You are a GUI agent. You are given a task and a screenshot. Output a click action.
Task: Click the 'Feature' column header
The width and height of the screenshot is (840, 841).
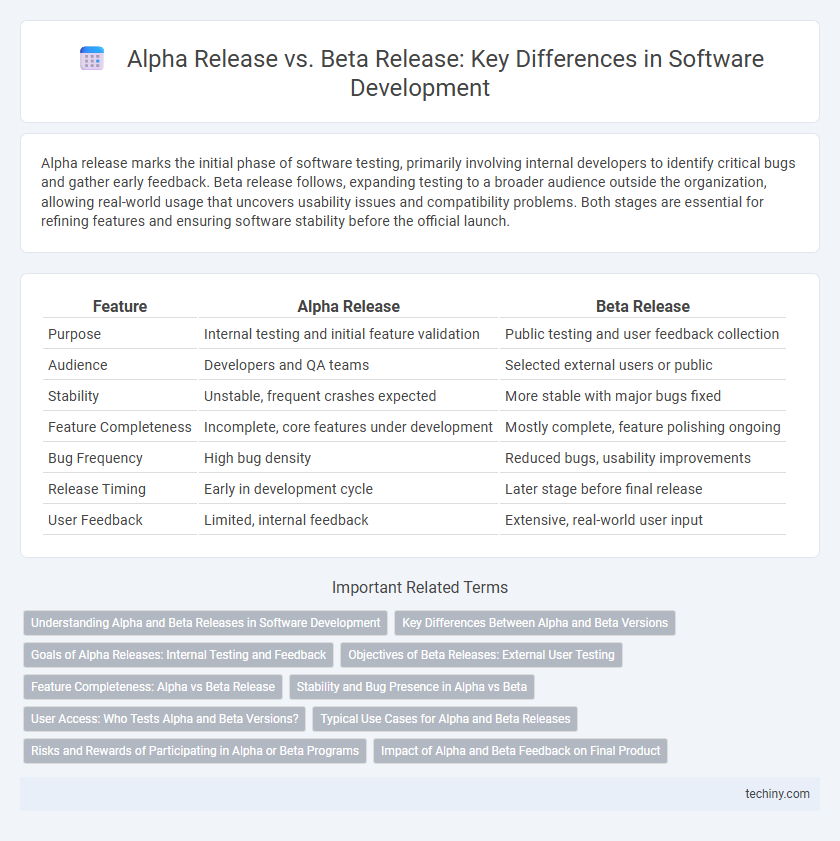click(x=120, y=306)
